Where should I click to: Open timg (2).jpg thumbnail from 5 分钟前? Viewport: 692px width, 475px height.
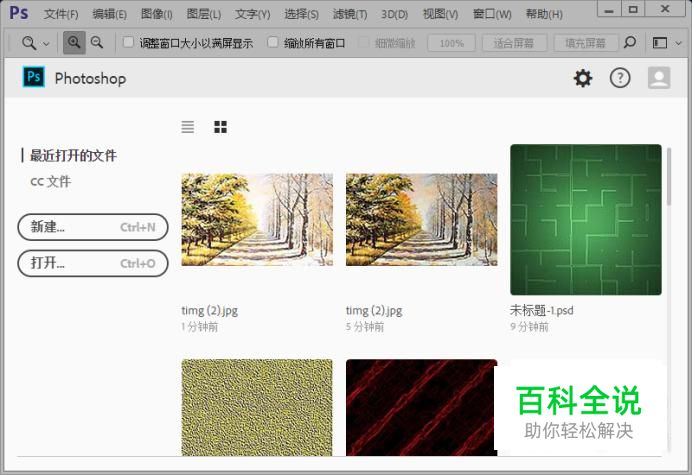coord(421,219)
